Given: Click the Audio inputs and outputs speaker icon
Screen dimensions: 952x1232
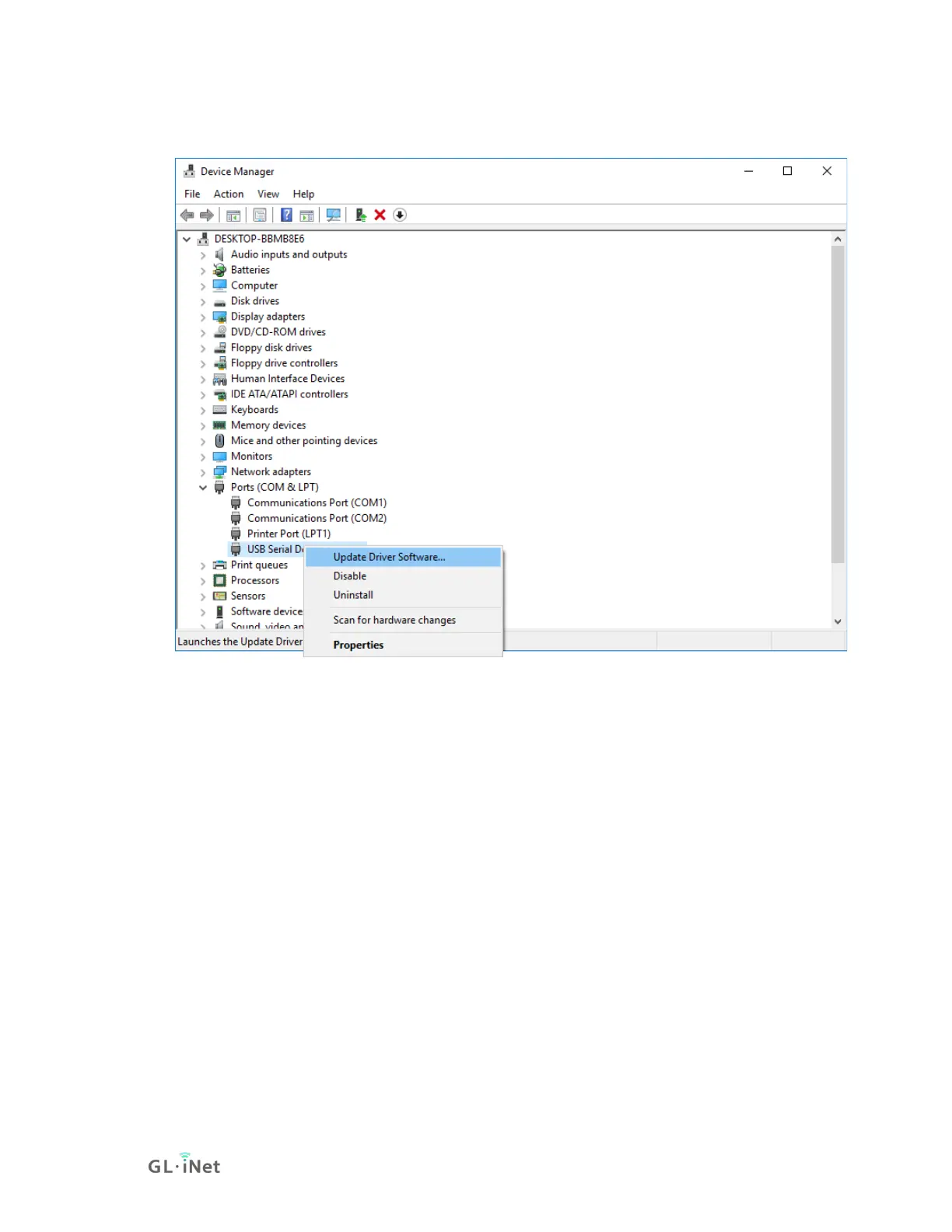Looking at the screenshot, I should (220, 254).
